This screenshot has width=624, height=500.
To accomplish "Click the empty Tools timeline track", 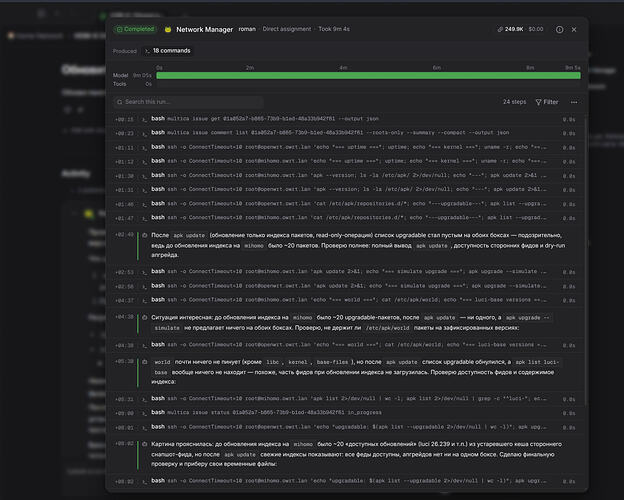I will click(x=368, y=84).
